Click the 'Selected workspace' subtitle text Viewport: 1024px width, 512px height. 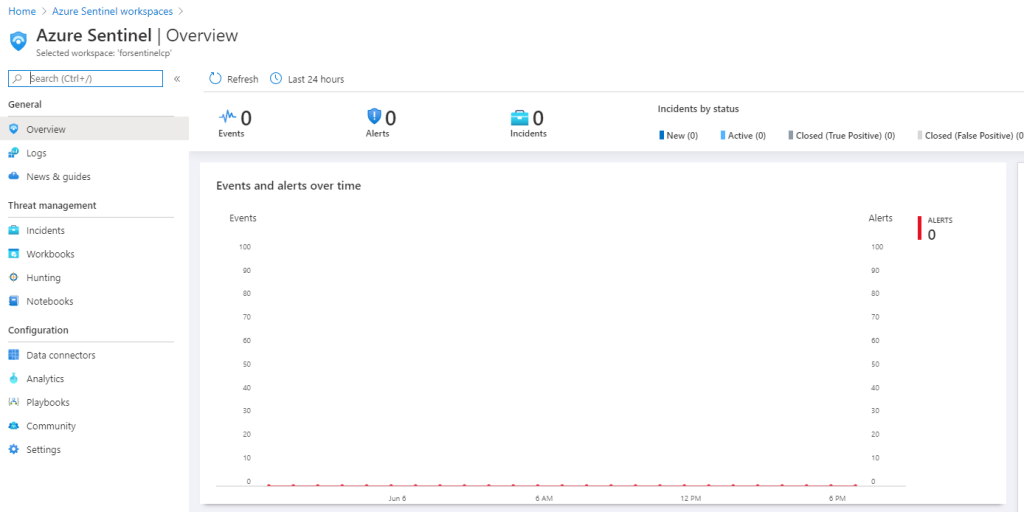point(104,54)
